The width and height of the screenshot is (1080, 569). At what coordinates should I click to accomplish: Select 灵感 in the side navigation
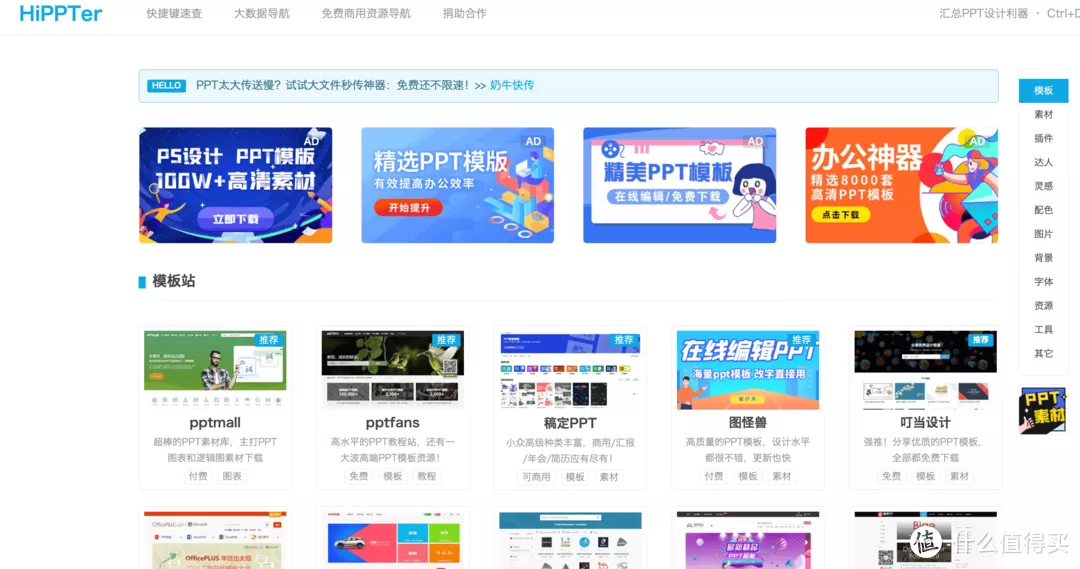pos(1043,186)
